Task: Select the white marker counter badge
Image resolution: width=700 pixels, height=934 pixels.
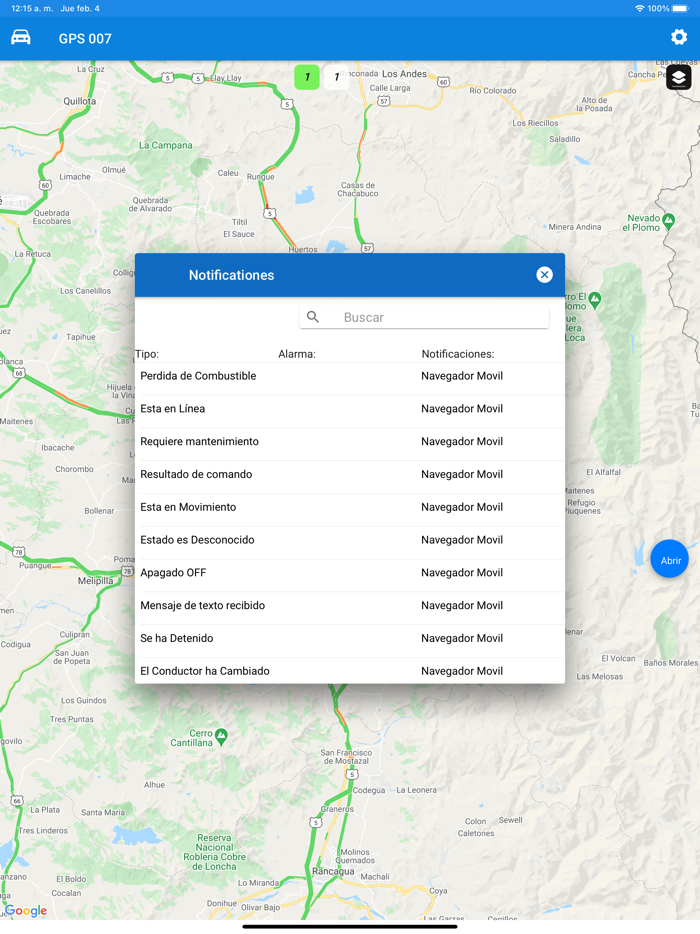Action: click(x=336, y=77)
